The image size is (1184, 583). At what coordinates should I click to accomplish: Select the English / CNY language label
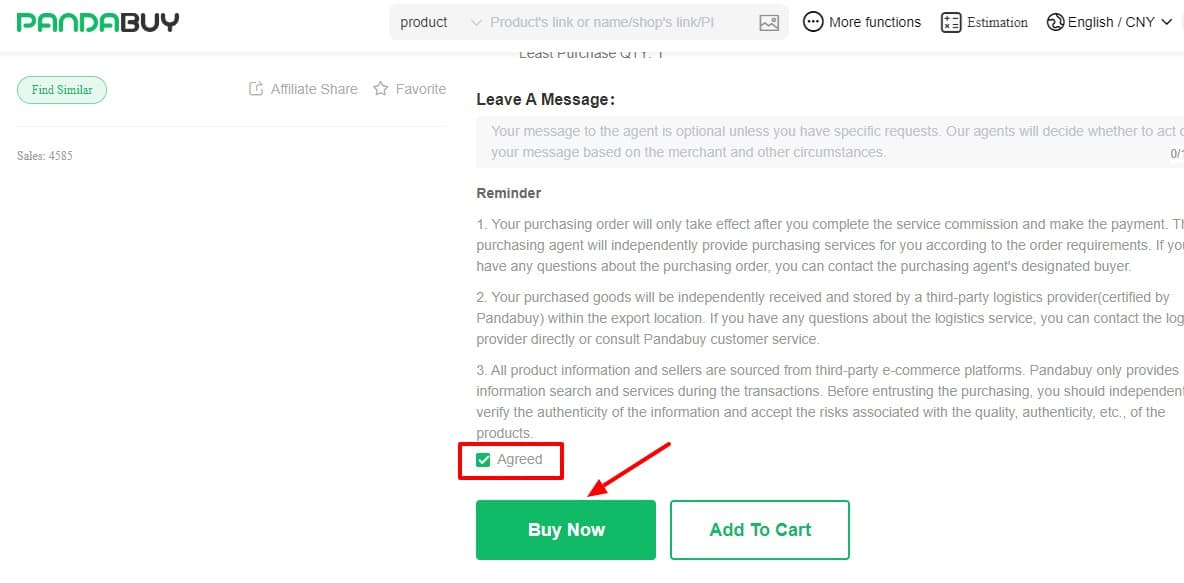point(1111,22)
